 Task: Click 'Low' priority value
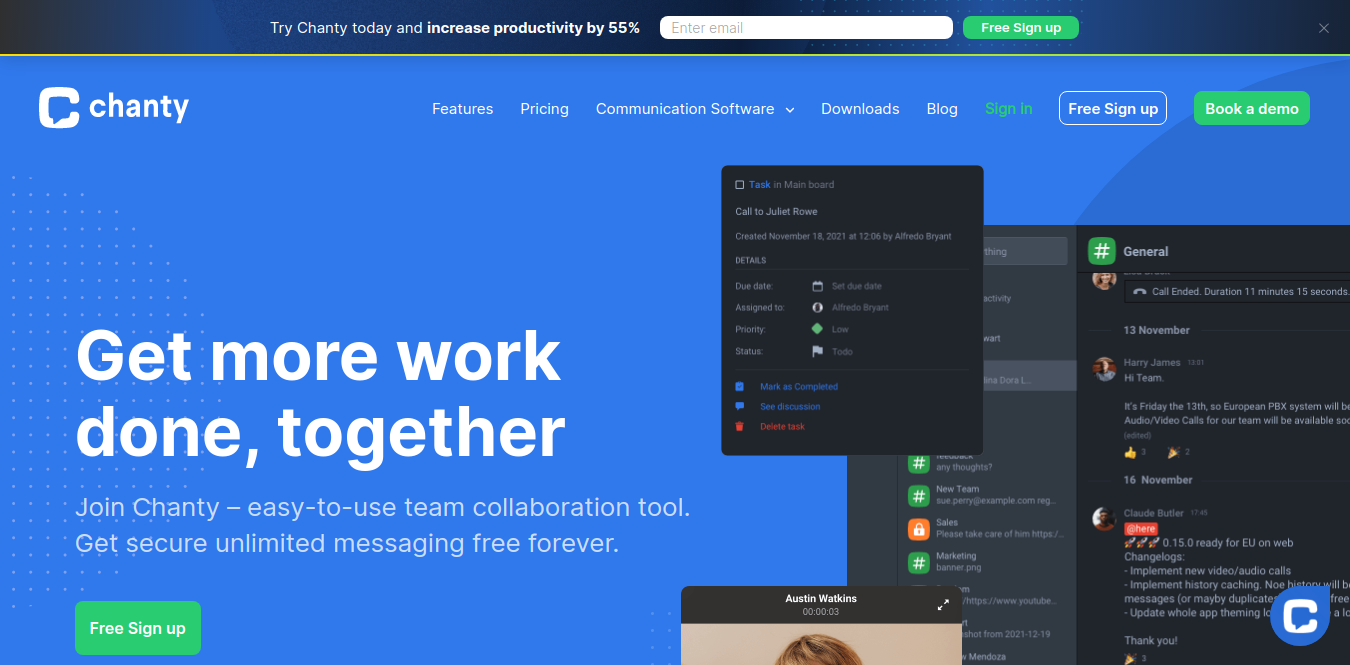pyautogui.click(x=840, y=329)
